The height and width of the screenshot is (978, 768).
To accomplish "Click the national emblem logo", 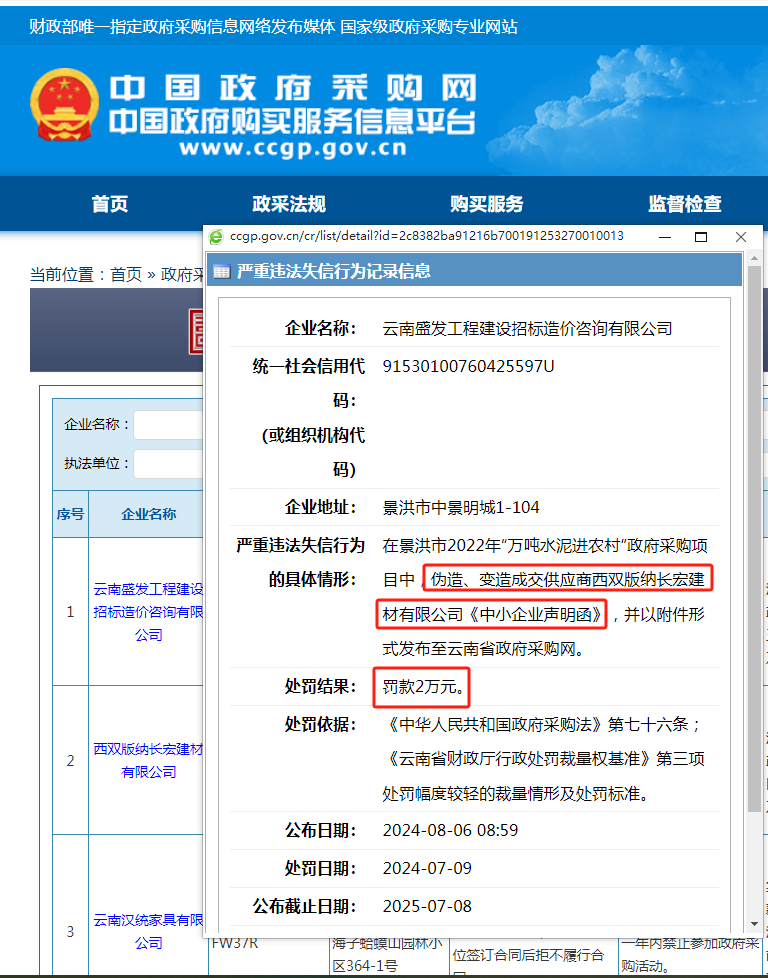I will [x=64, y=104].
